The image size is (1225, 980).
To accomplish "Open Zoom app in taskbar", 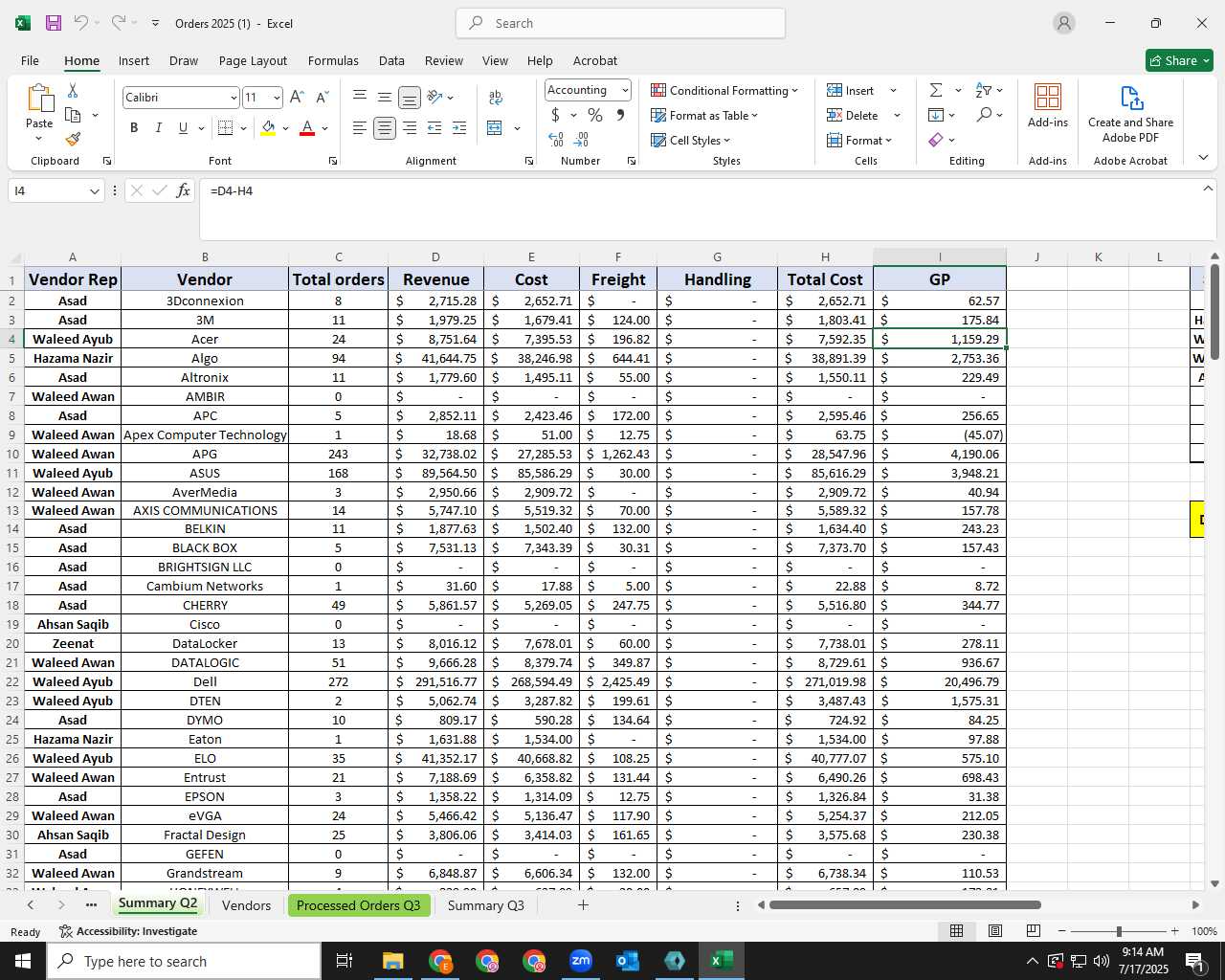I will [x=581, y=961].
